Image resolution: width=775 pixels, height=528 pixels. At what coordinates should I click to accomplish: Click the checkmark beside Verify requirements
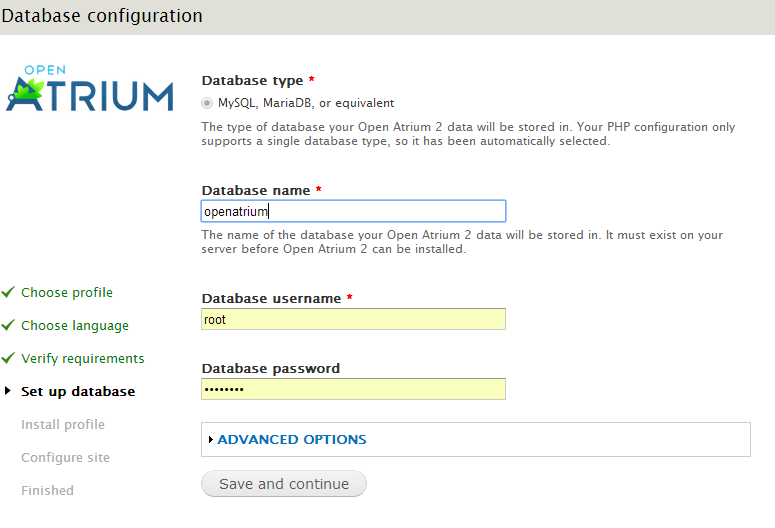[x=8, y=358]
